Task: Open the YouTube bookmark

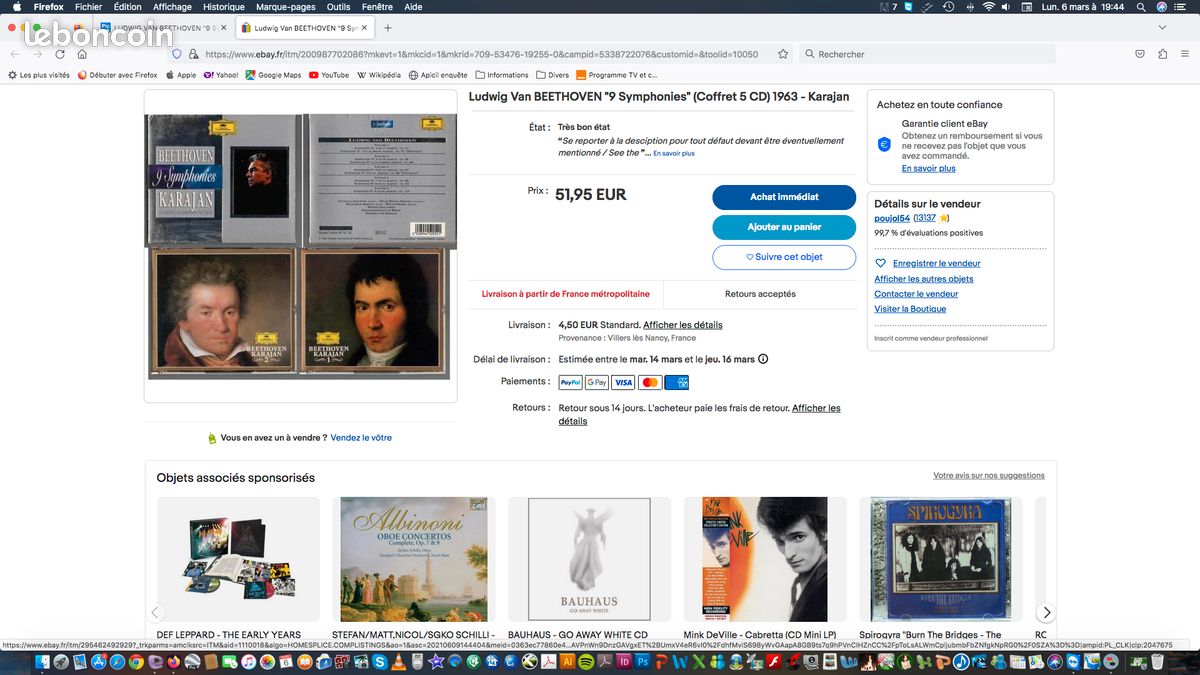Action: (x=329, y=75)
